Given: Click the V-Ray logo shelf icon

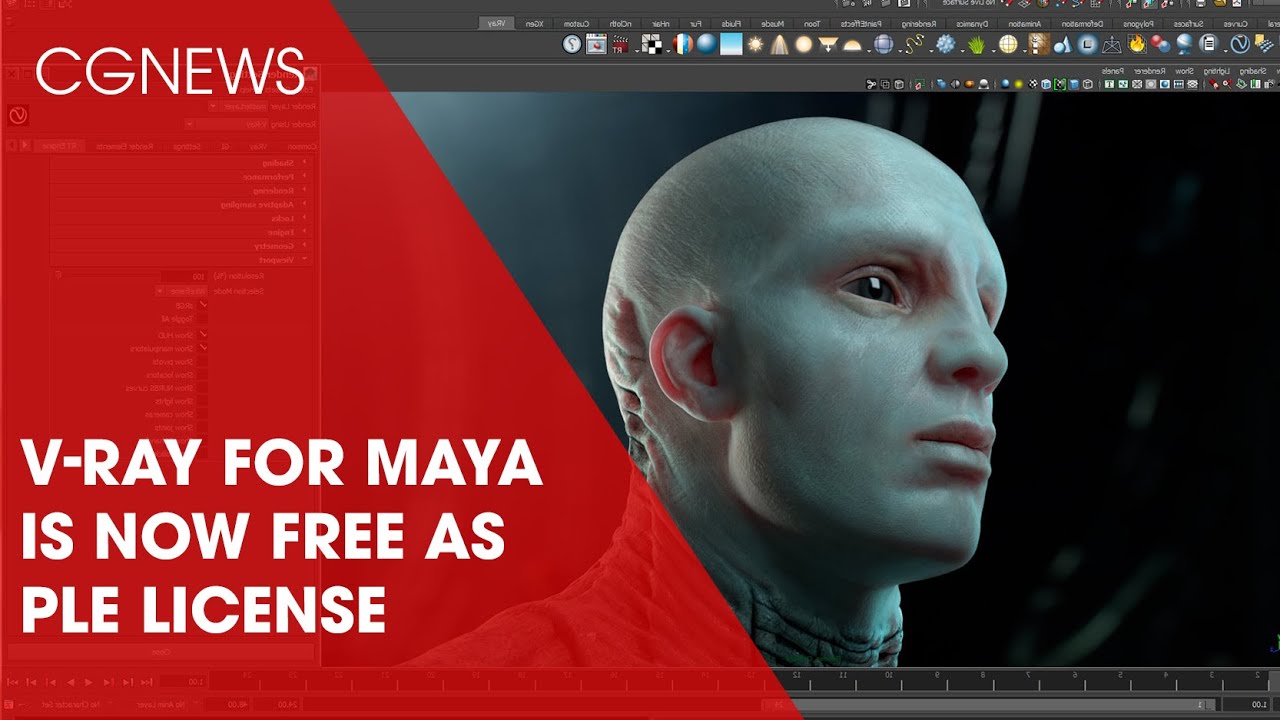Looking at the screenshot, I should click(1242, 44).
